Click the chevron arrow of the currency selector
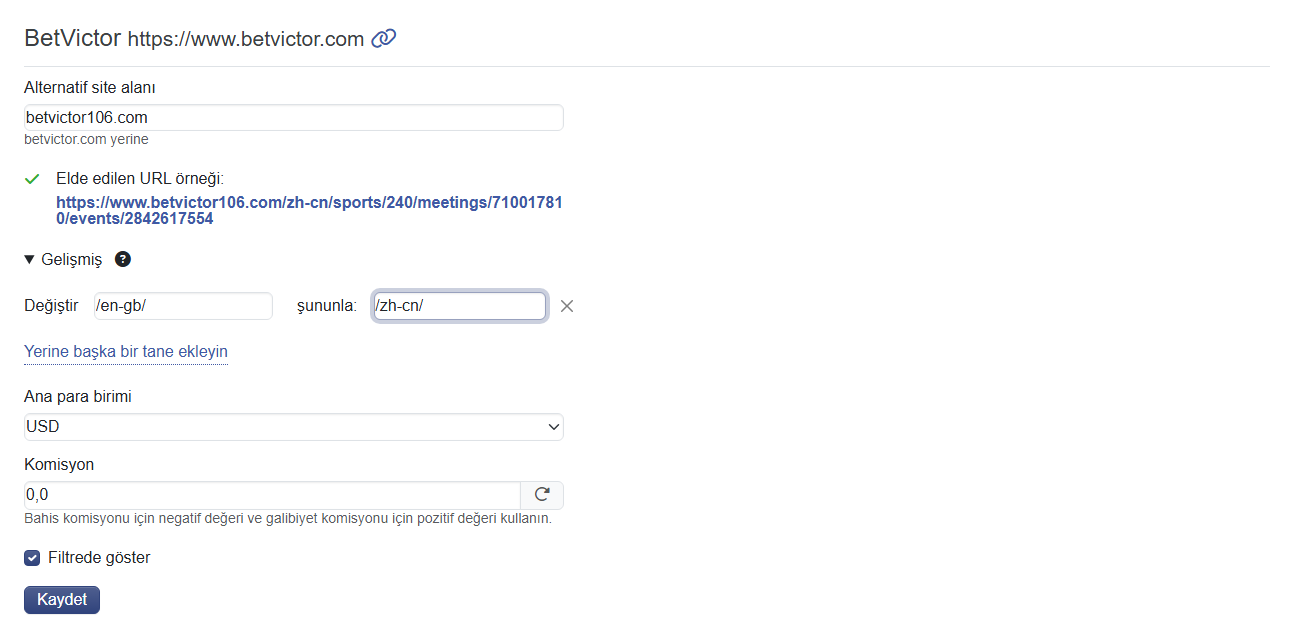 pyautogui.click(x=554, y=427)
